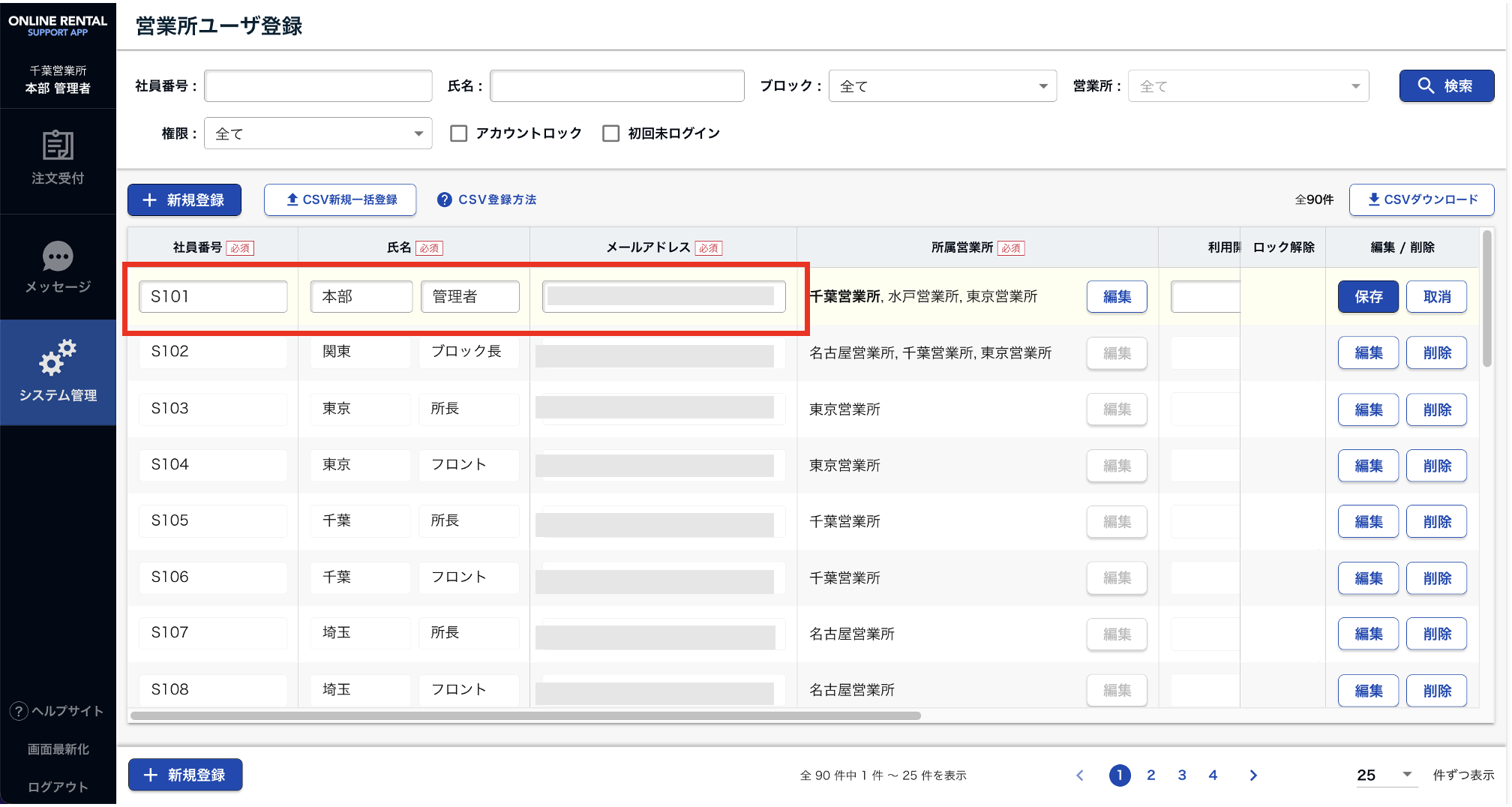Viewport: 1512px width, 807px height.
Task: Click the CSV新規一括登録 upload button
Action: pos(340,199)
